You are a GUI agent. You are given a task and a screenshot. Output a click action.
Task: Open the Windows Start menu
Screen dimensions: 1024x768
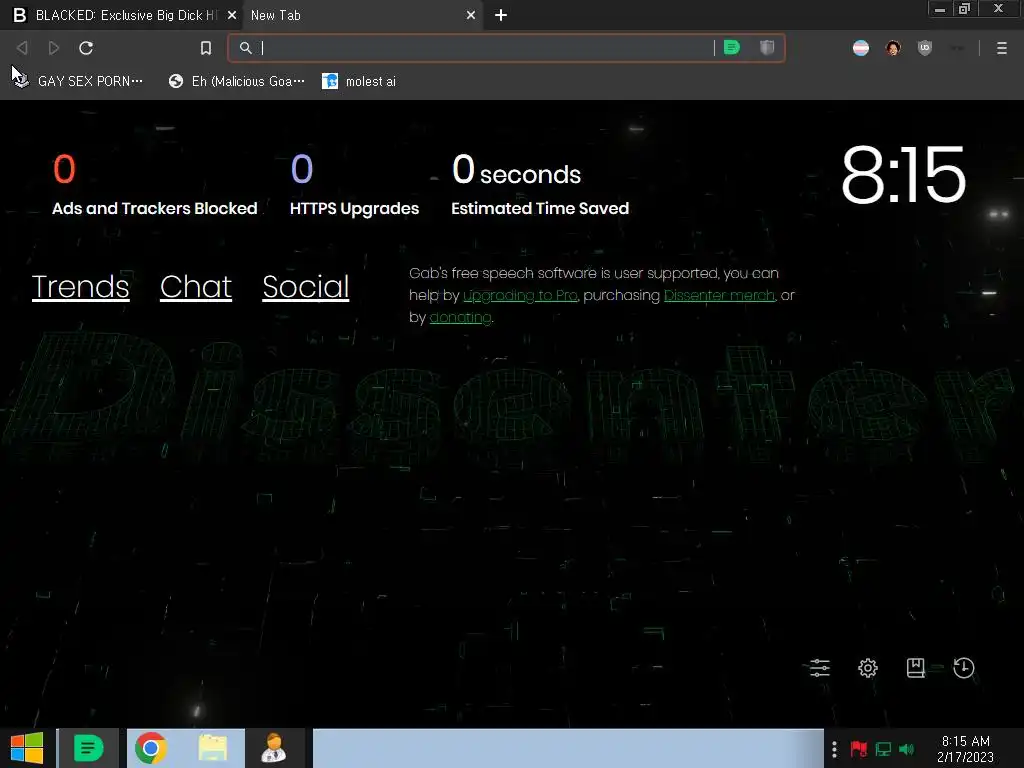27,748
